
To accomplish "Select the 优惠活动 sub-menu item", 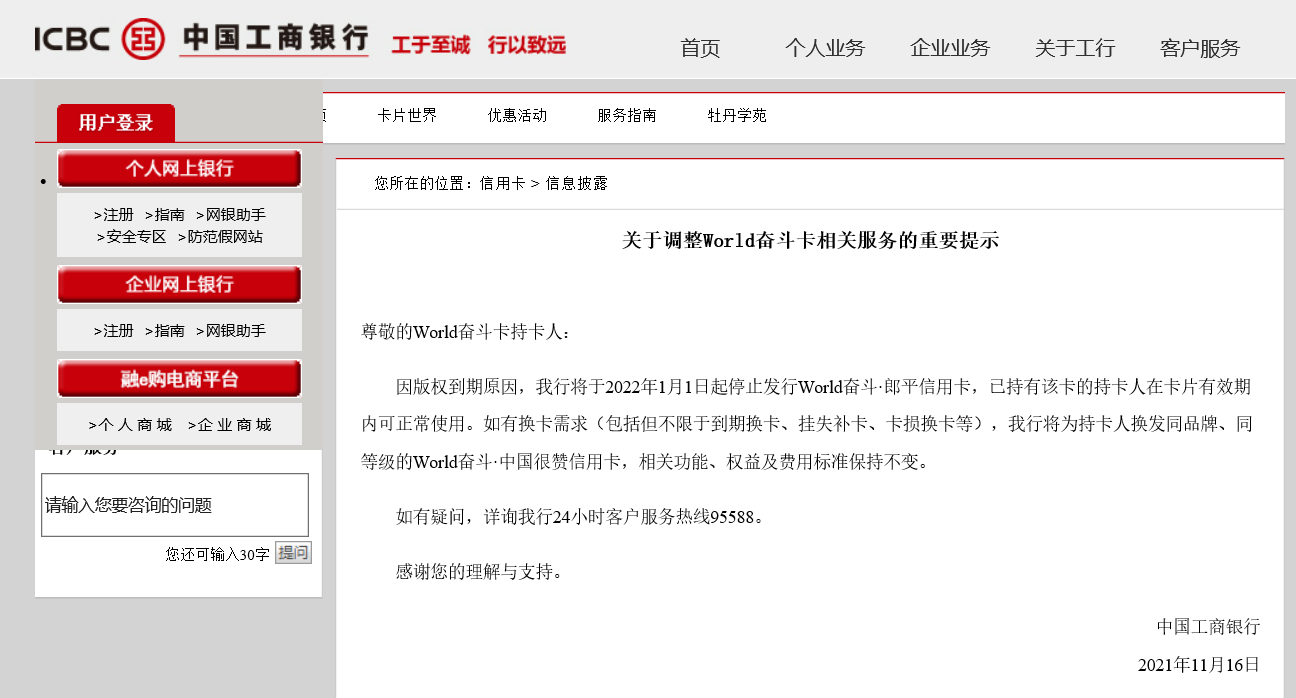I will click(517, 115).
